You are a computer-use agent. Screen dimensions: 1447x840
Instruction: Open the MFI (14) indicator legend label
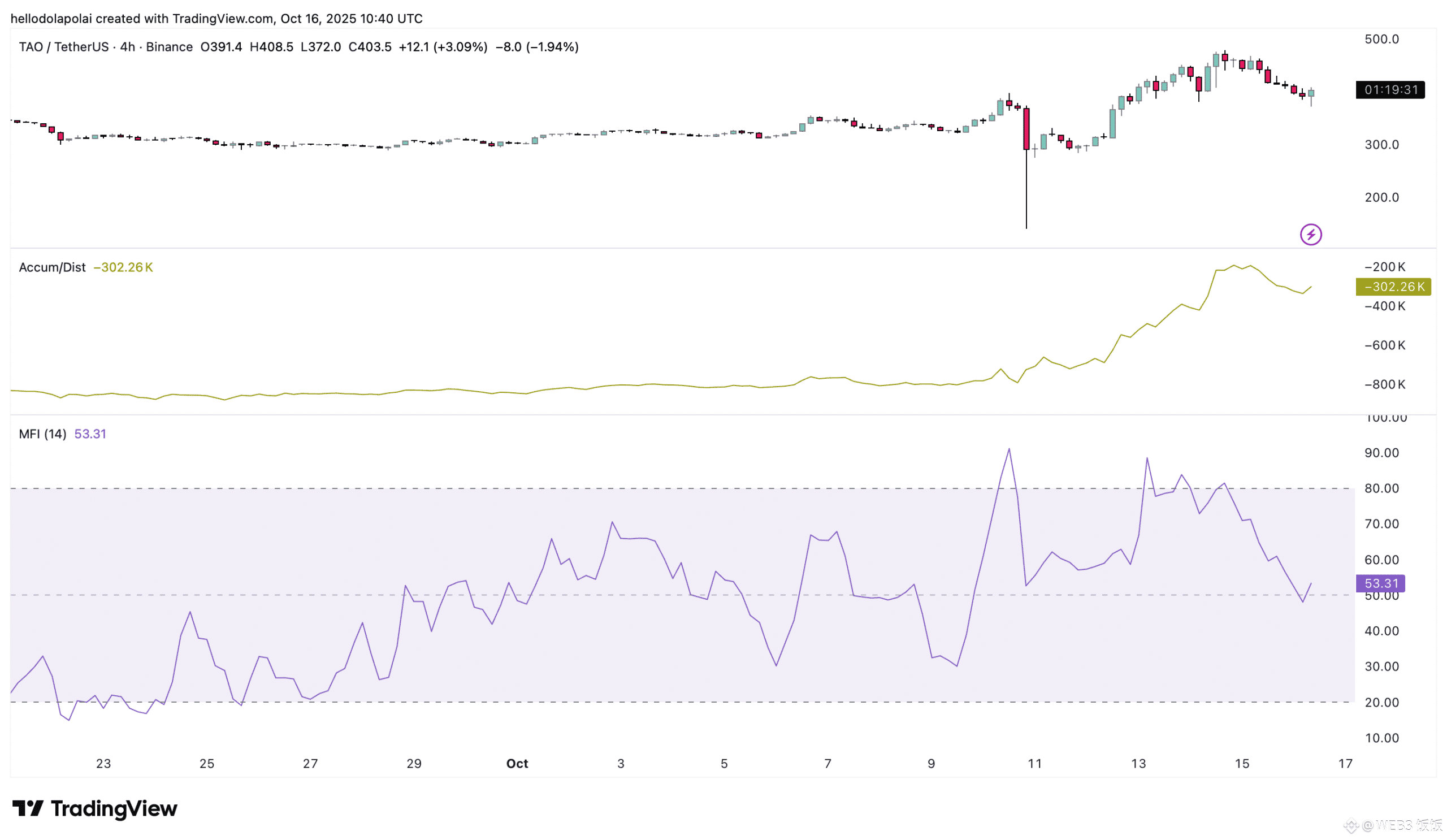[42, 434]
